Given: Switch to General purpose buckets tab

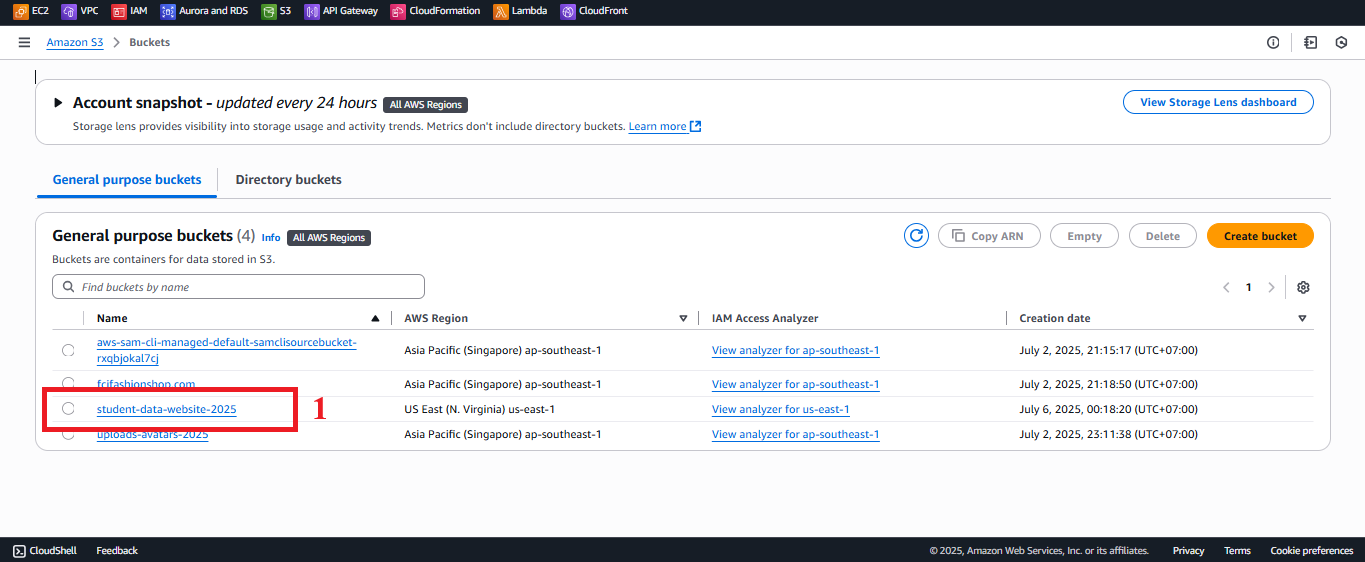Looking at the screenshot, I should coord(127,180).
